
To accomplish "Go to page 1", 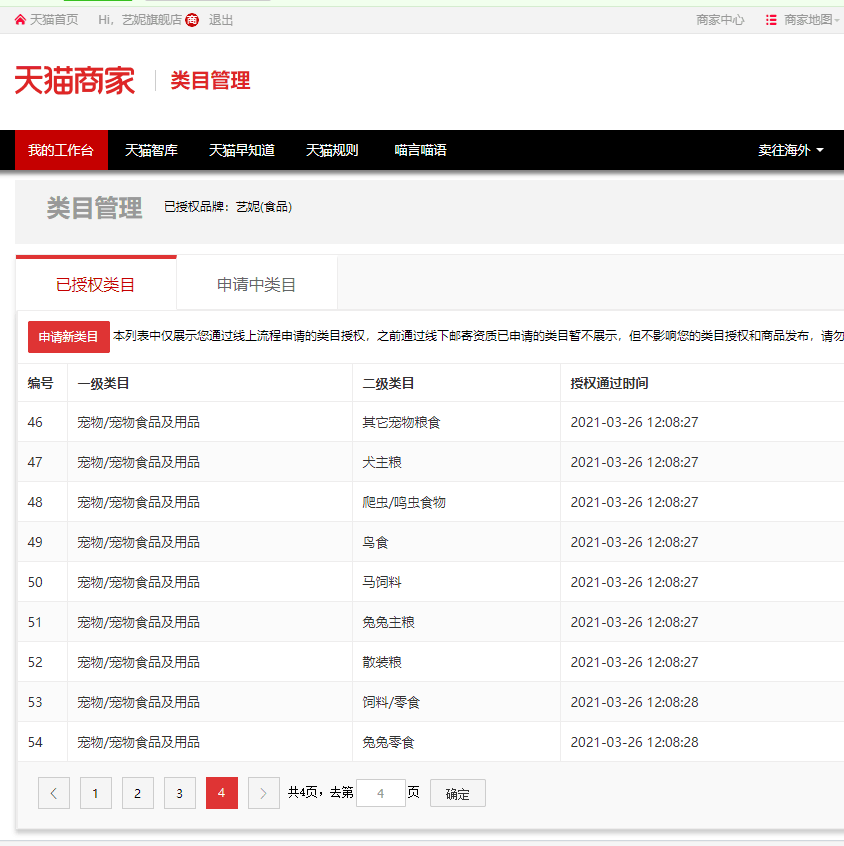I will coord(96,793).
